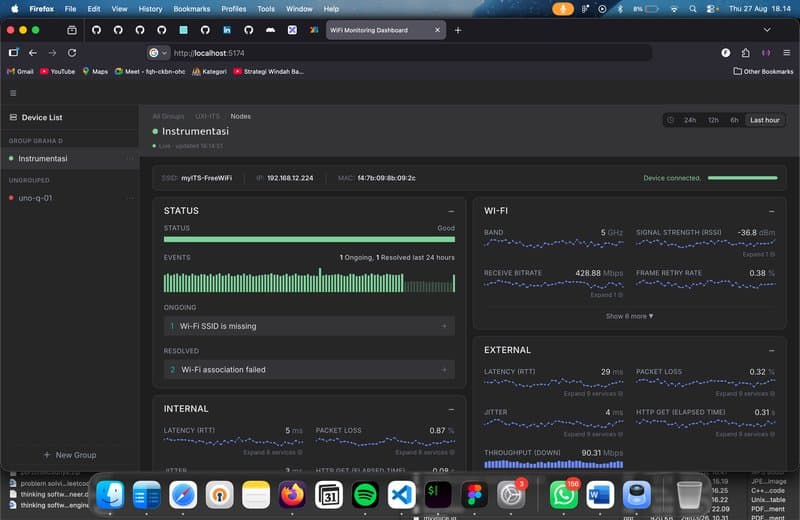Reload the page with refresh icon

pos(72,53)
